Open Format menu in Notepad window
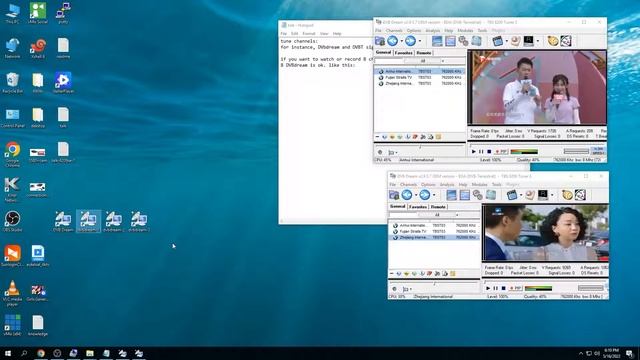This screenshot has width=640, height=360. pos(309,33)
